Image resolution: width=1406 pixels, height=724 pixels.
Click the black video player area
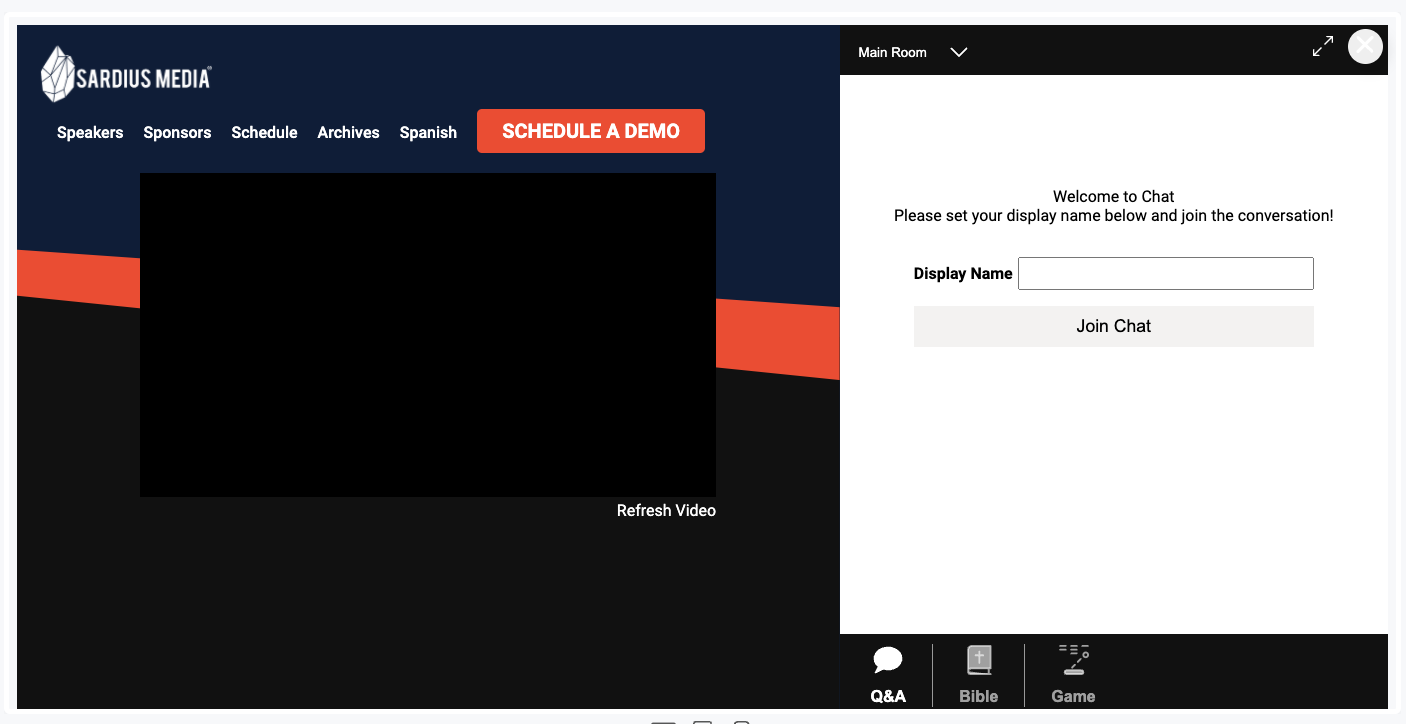[x=428, y=335]
